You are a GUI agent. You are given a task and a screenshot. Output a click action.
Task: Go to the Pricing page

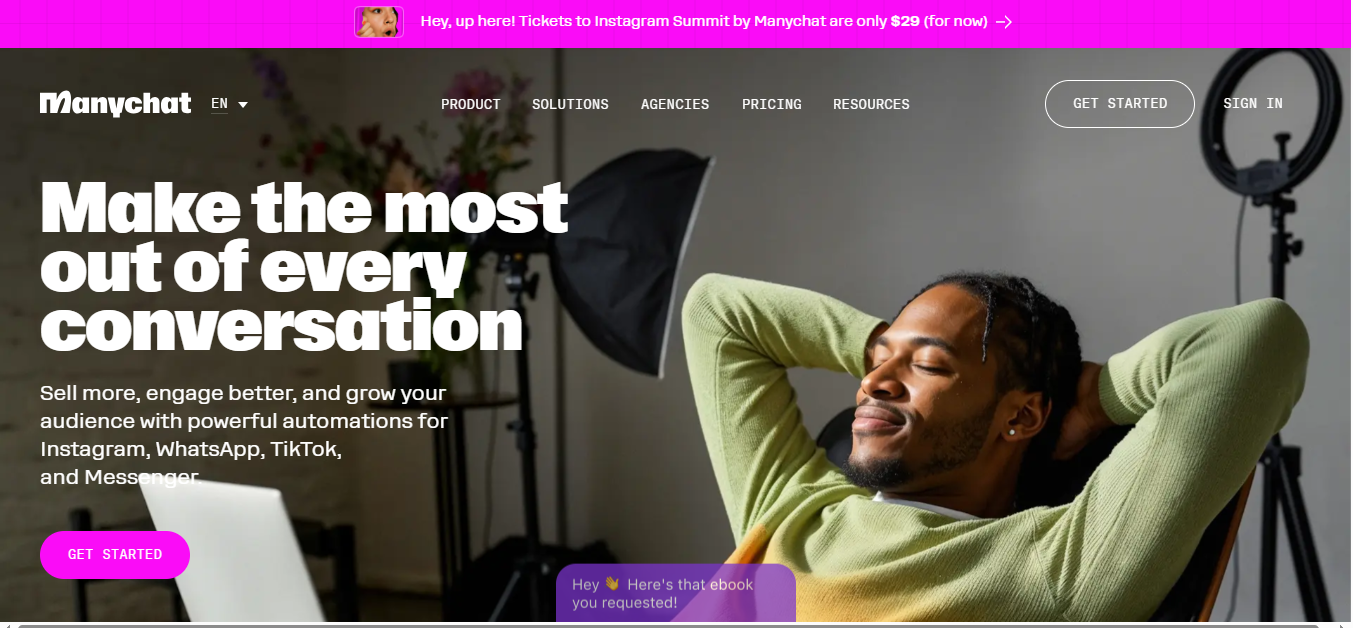pyautogui.click(x=772, y=104)
